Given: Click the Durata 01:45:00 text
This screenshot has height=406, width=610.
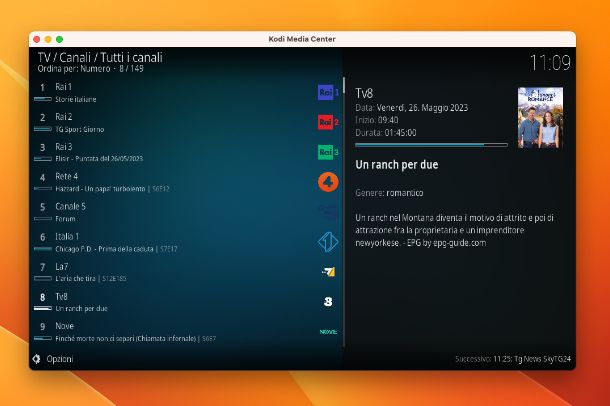Looking at the screenshot, I should [x=386, y=133].
